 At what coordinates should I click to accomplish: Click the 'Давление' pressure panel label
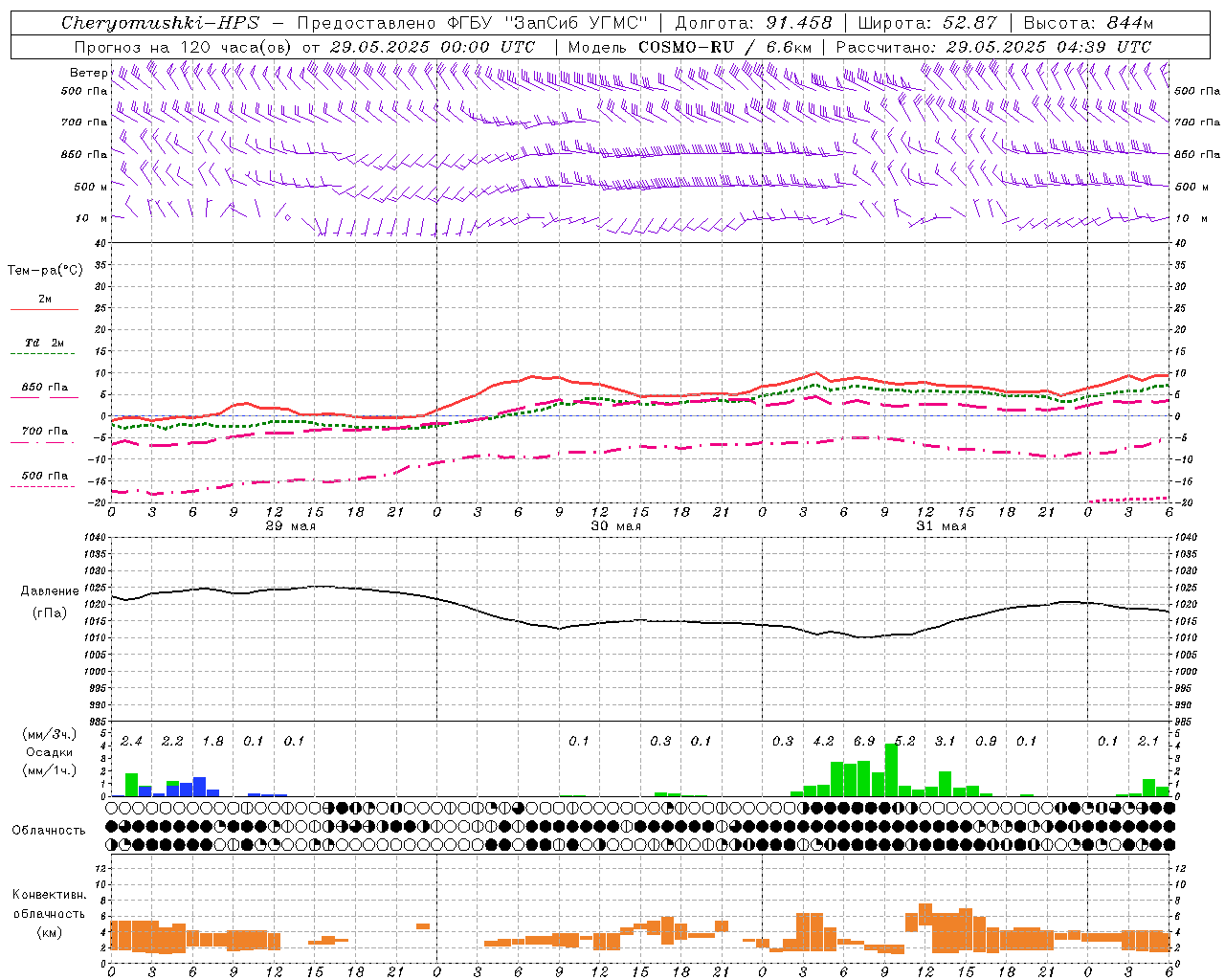tap(50, 591)
